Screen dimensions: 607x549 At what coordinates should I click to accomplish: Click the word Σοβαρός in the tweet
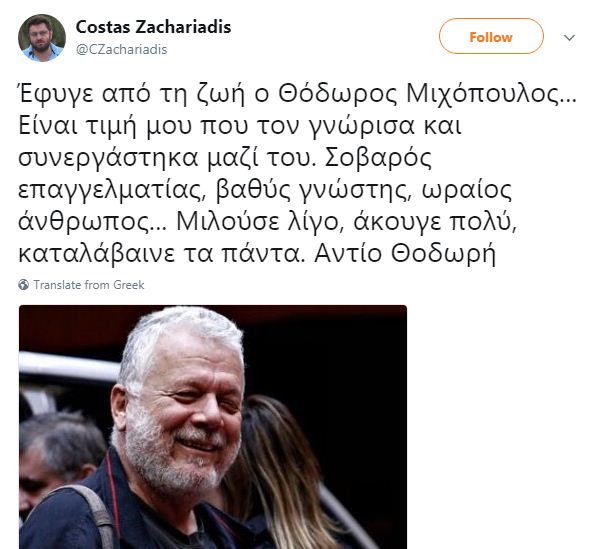(x=378, y=158)
